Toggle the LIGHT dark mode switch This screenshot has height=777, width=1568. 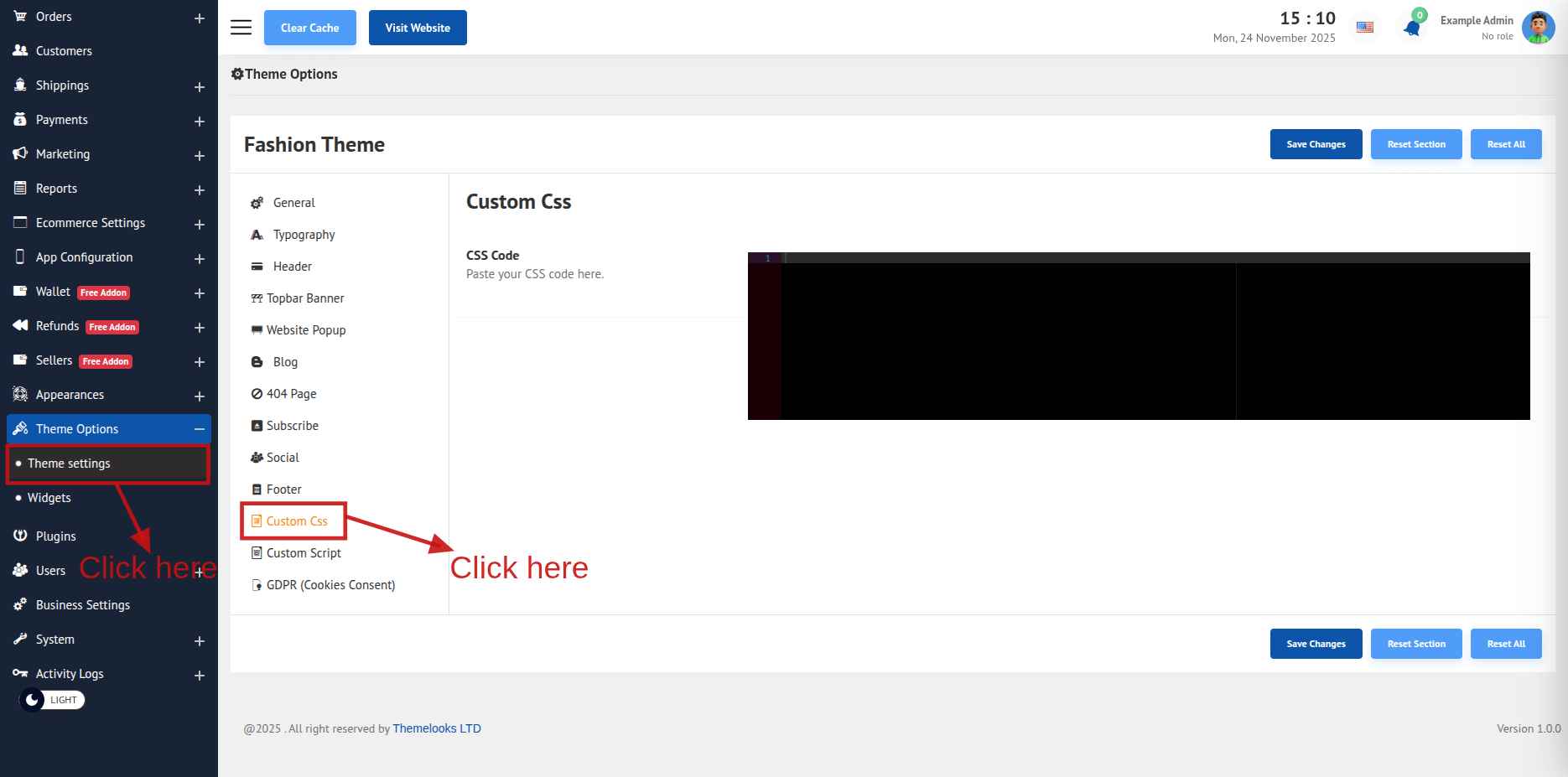pos(52,700)
